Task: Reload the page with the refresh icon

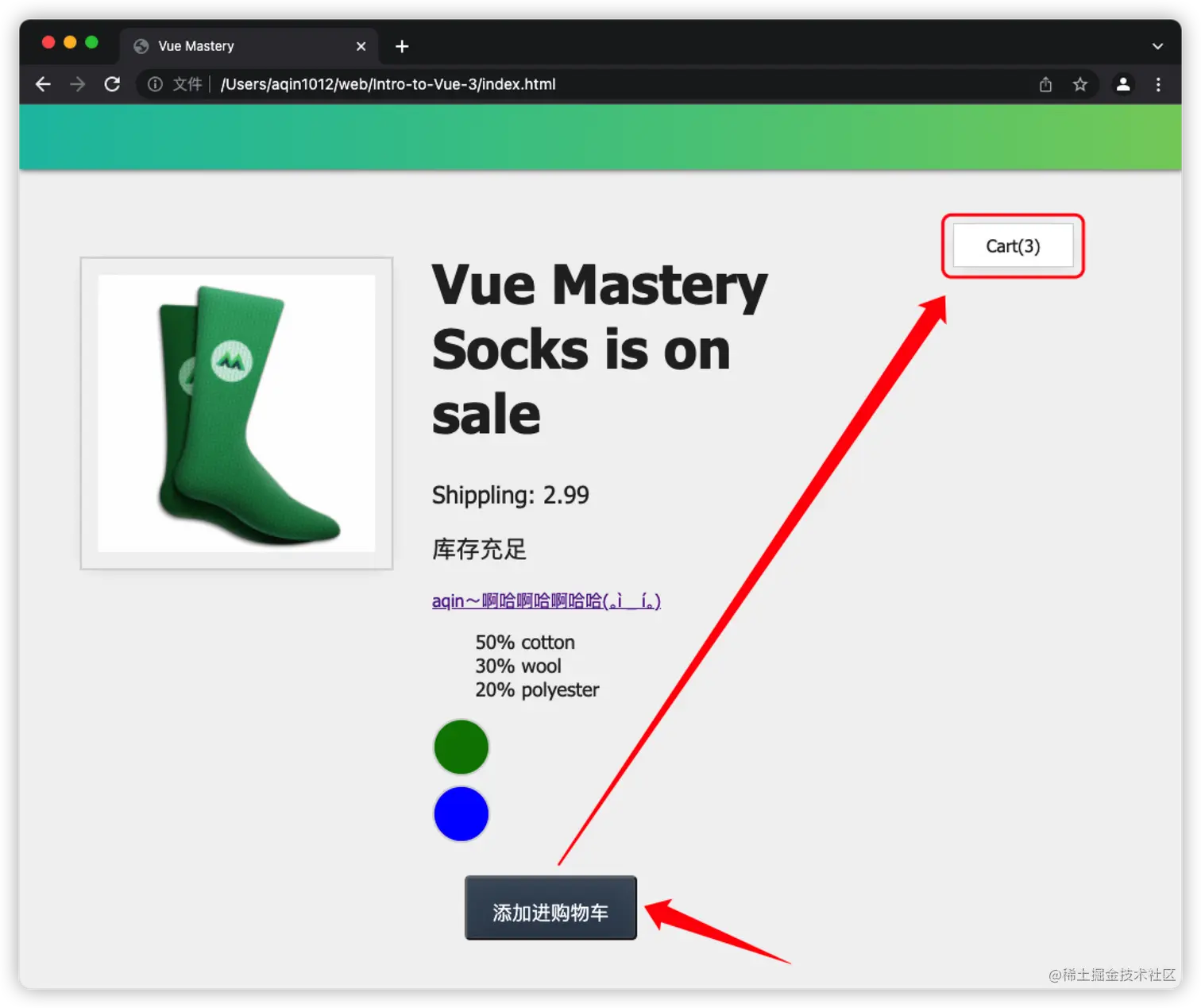Action: pos(112,84)
